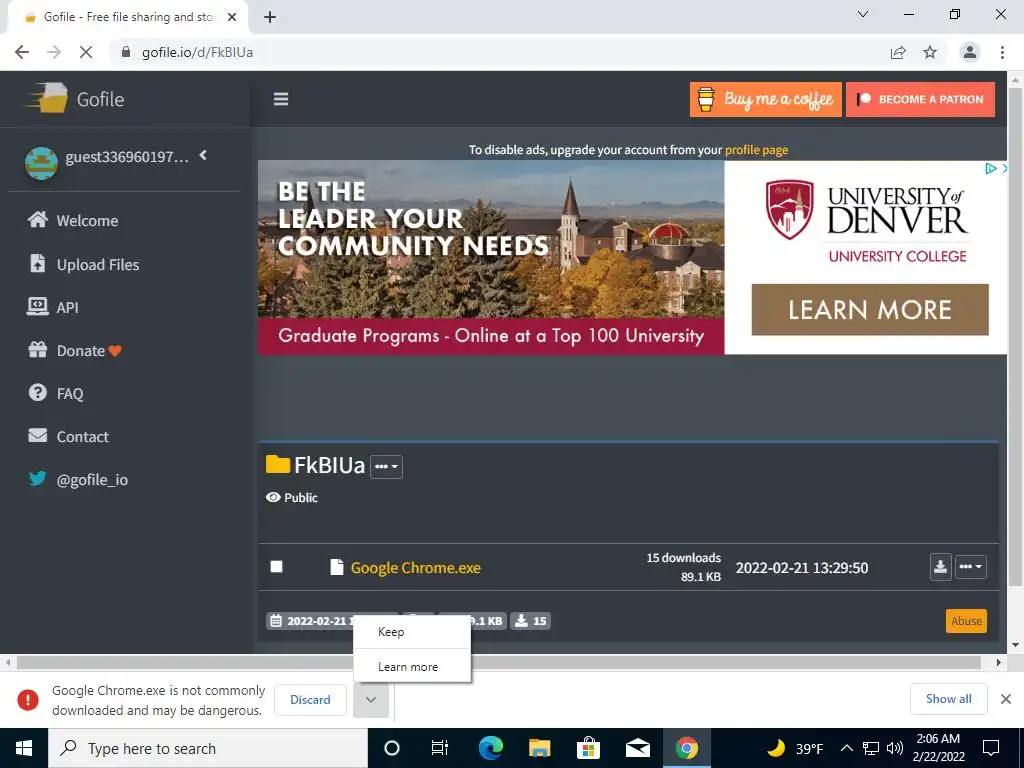Click the Buy me a coffee button

tap(765, 99)
